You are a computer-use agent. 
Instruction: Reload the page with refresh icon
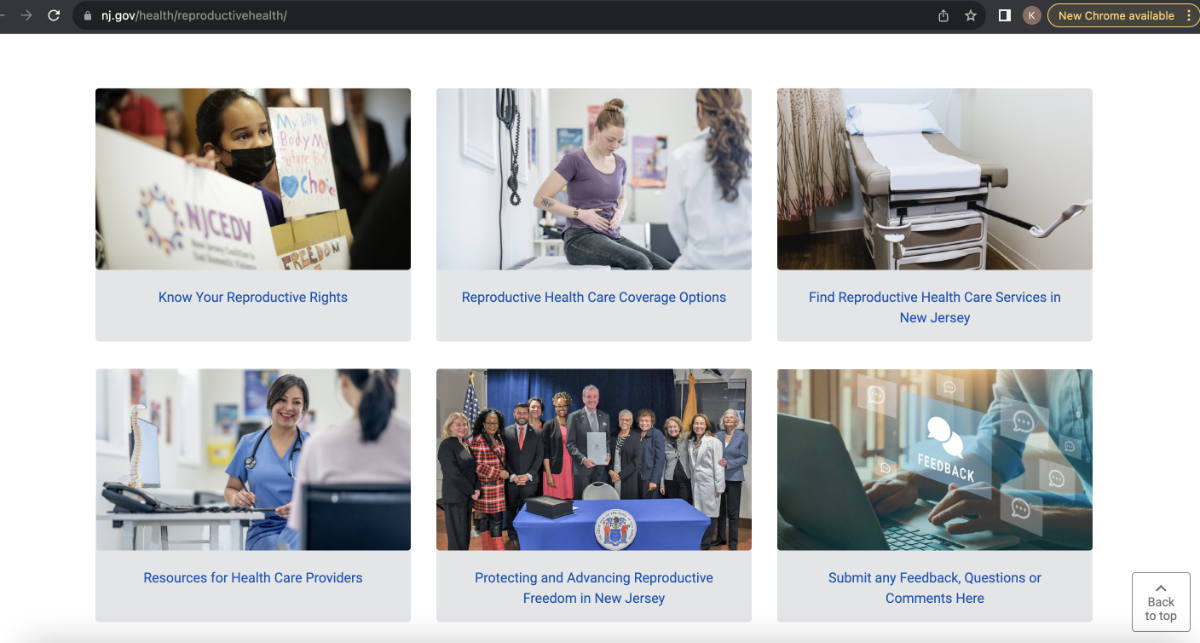[54, 16]
